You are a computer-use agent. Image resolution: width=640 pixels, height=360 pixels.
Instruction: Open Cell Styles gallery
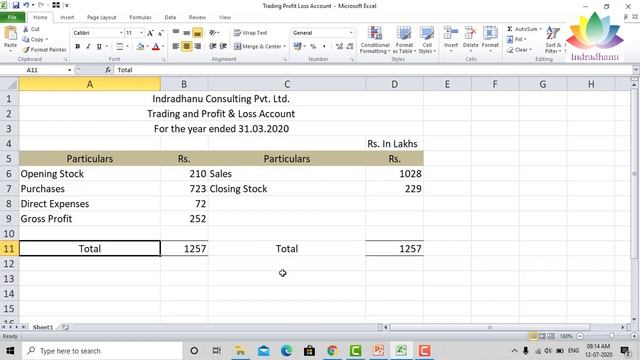(427, 39)
